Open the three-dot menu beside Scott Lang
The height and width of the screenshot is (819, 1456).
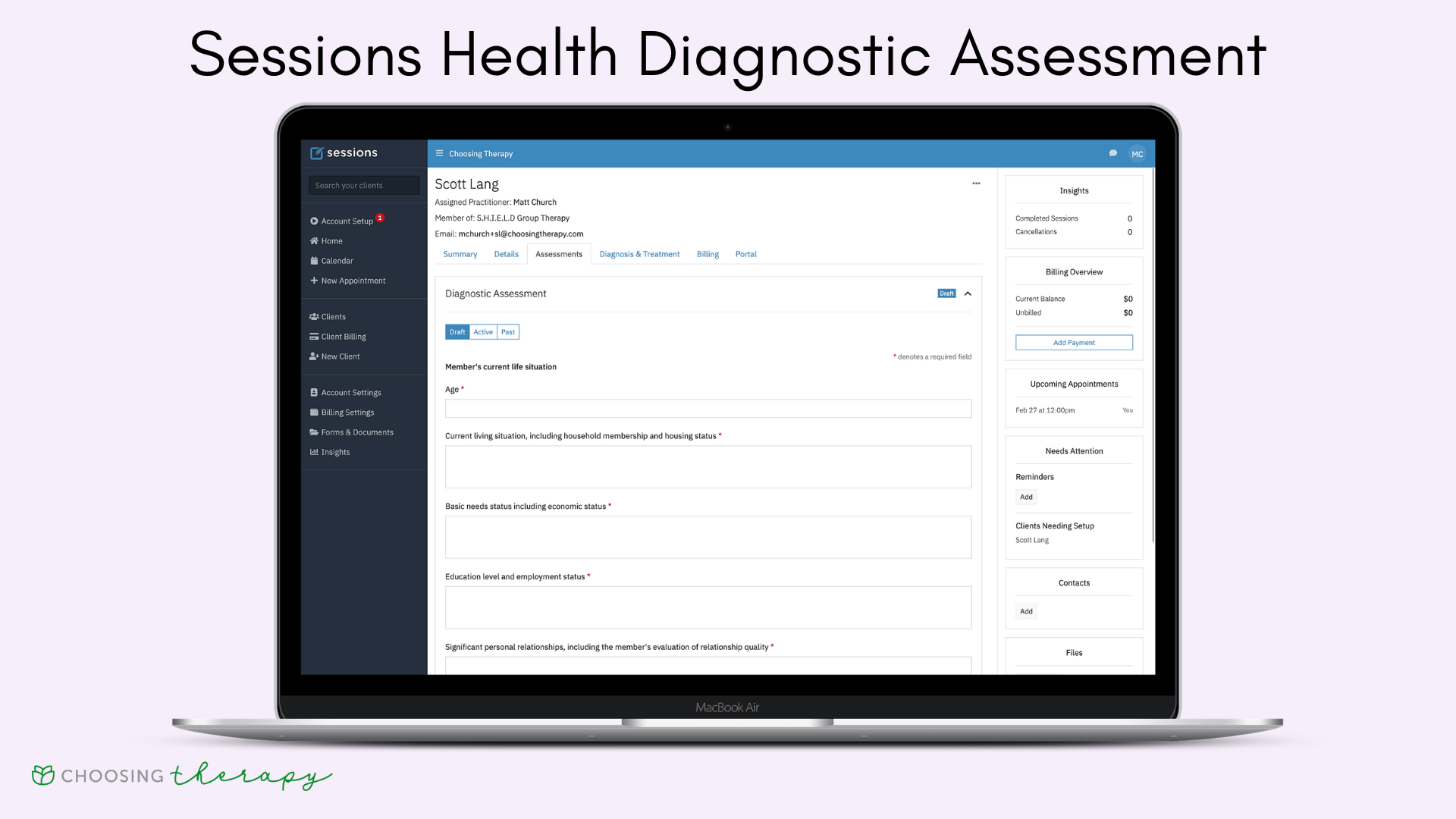[x=976, y=184]
